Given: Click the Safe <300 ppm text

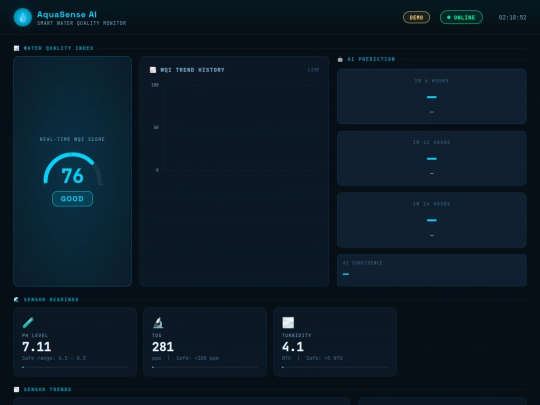Looking at the screenshot, I should tap(198, 358).
